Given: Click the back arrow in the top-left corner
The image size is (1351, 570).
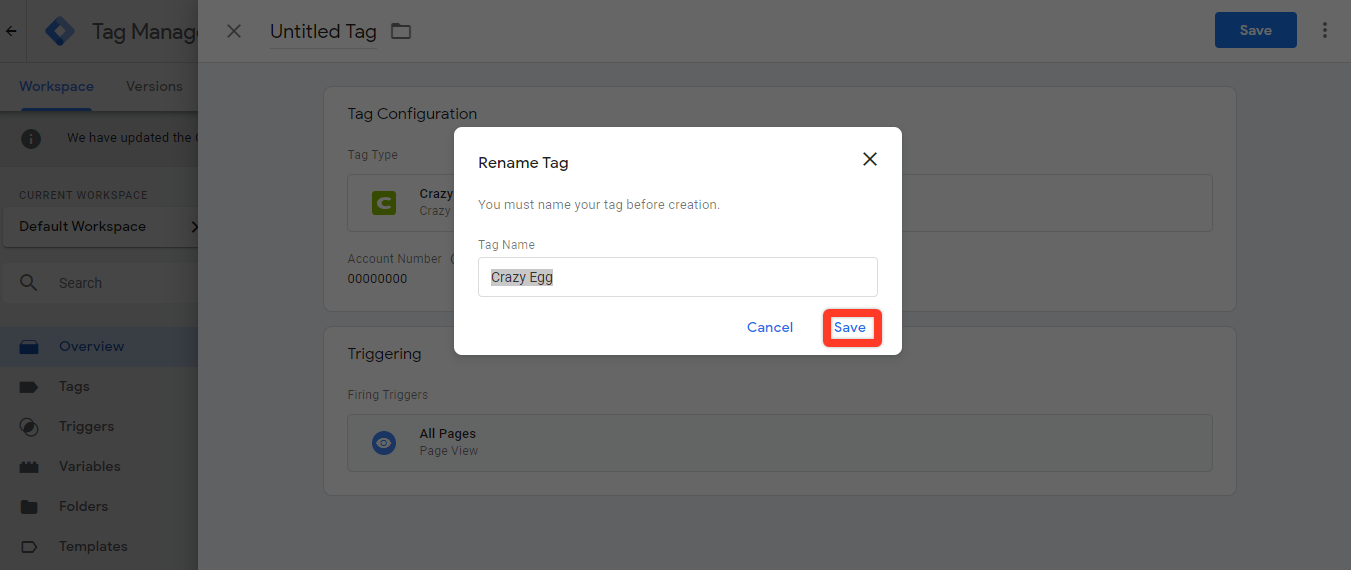Looking at the screenshot, I should 12,31.
